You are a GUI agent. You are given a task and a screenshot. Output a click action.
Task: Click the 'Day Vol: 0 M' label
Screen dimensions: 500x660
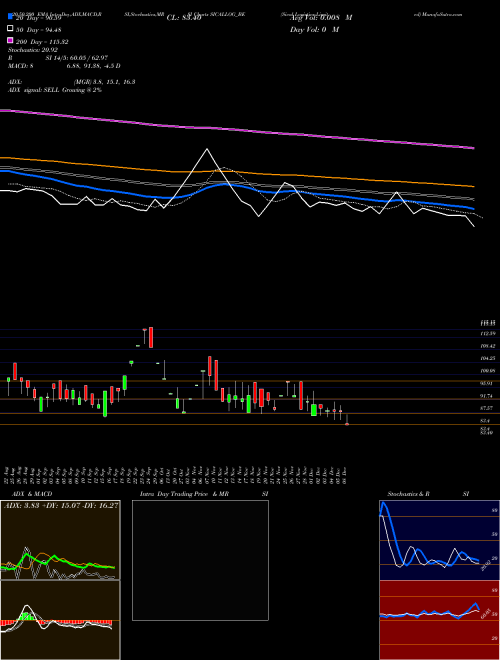click(315, 29)
